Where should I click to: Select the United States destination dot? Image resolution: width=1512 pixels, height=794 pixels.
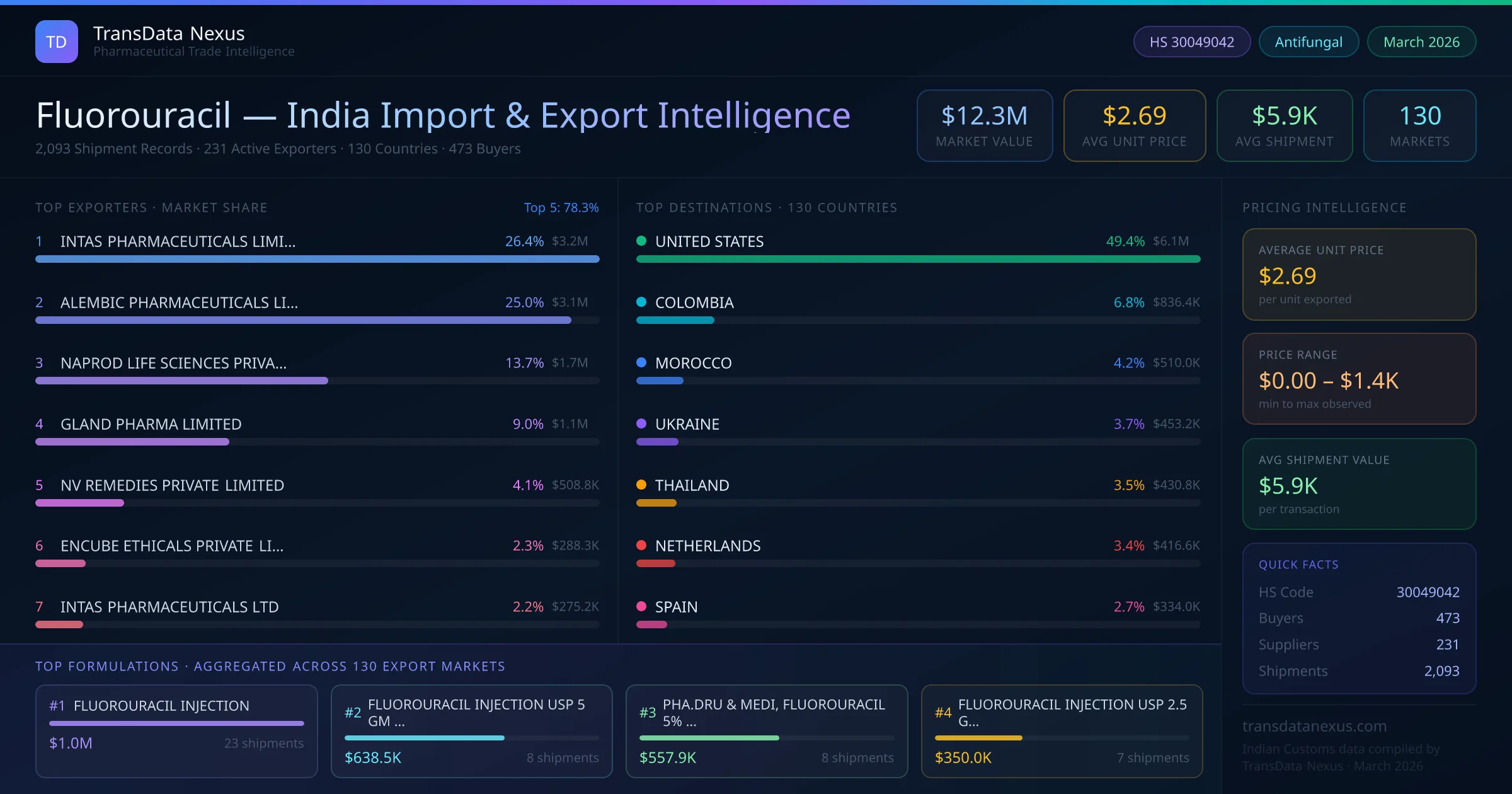tap(642, 241)
